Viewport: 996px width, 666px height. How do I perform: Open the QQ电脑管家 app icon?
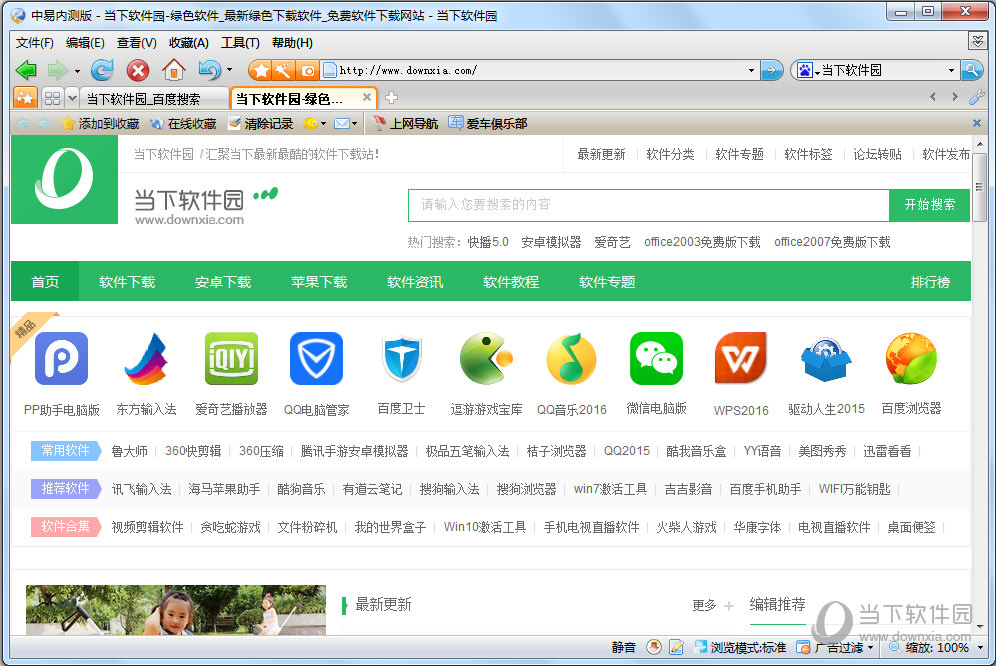tap(316, 358)
